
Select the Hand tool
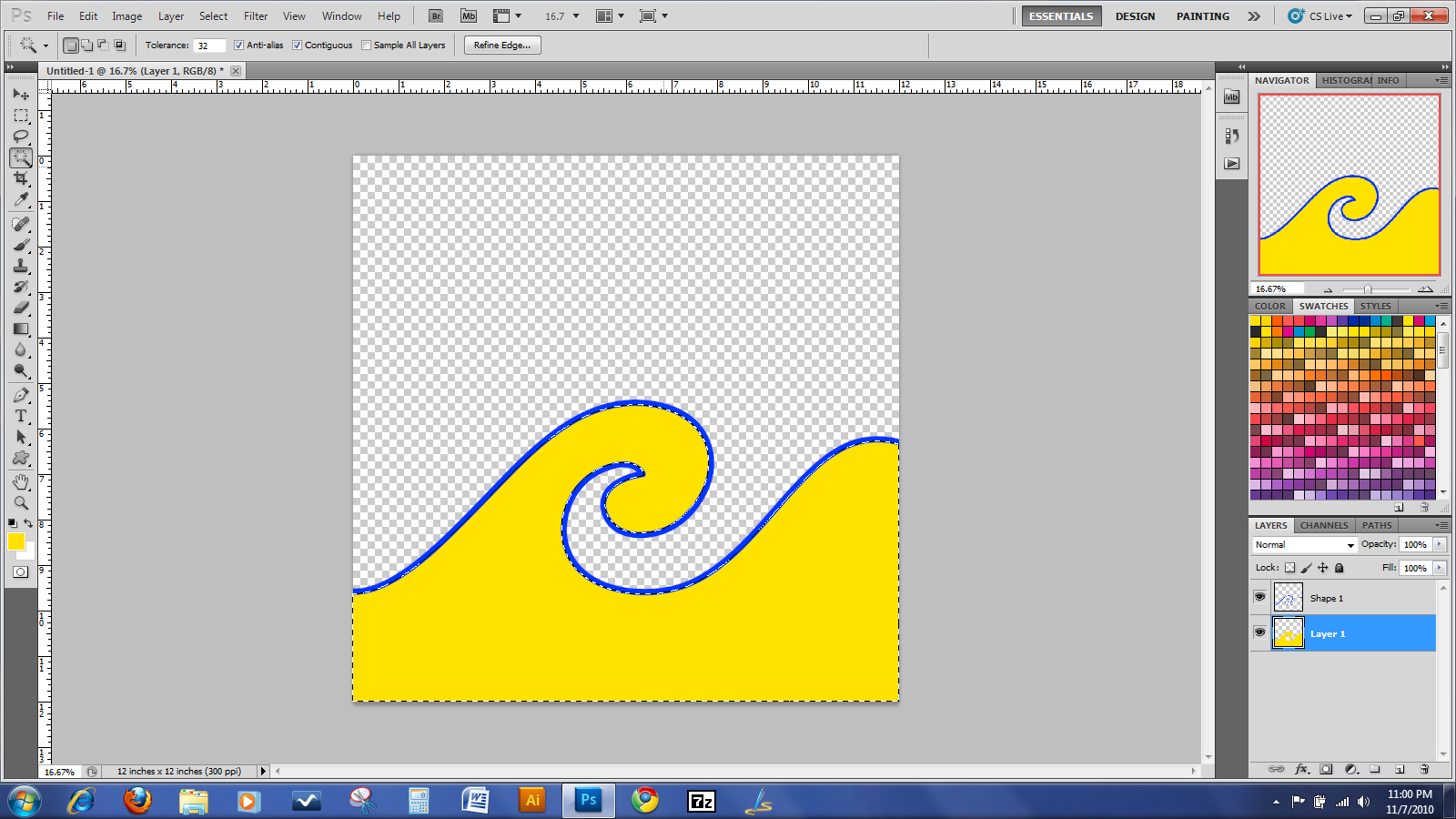click(x=21, y=481)
